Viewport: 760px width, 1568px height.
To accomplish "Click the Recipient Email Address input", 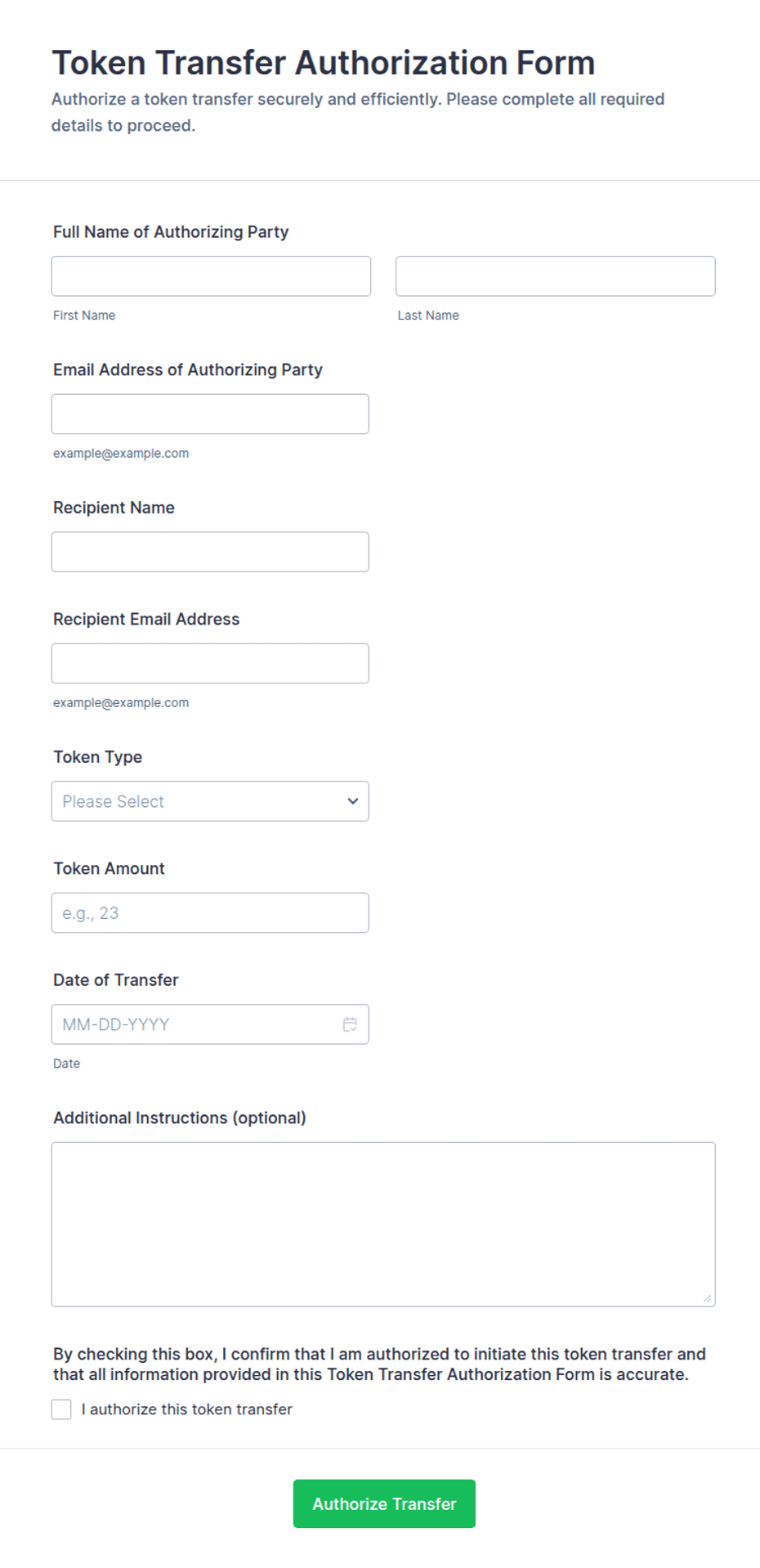I will (x=210, y=664).
